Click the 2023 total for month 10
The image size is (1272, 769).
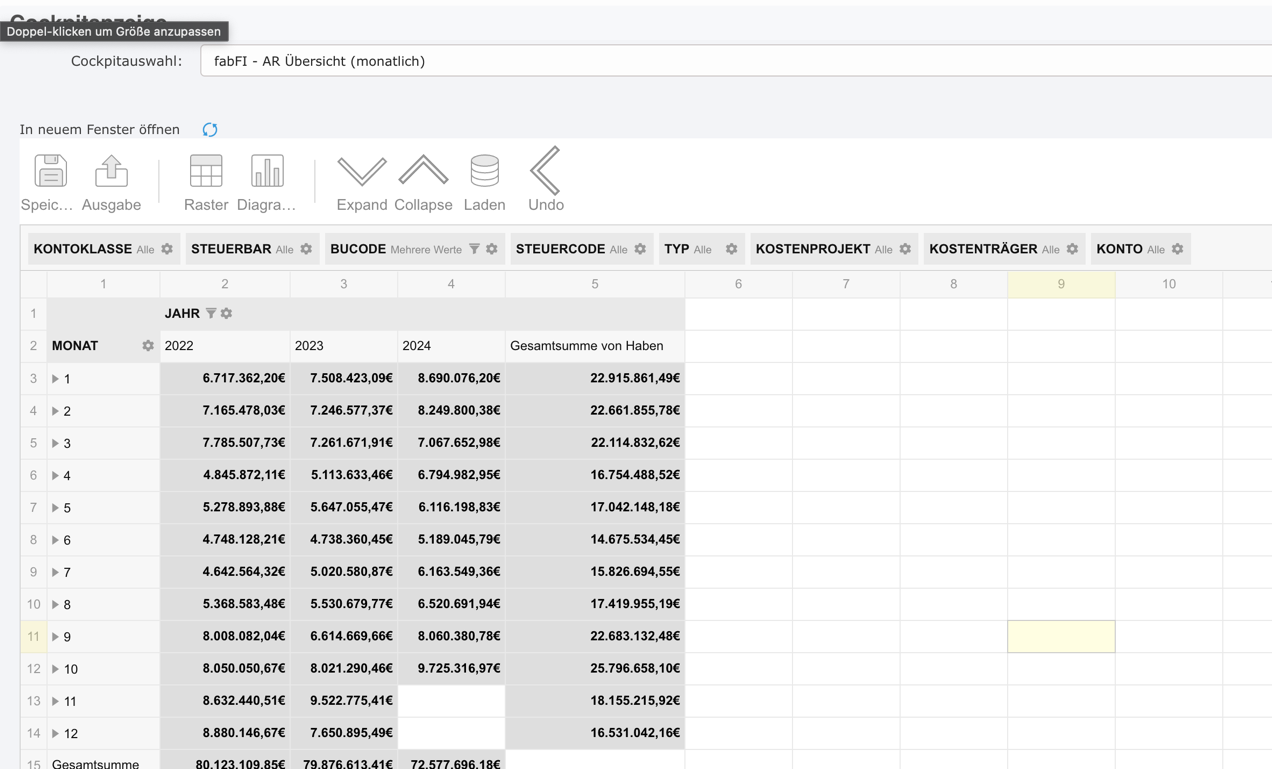pos(344,669)
